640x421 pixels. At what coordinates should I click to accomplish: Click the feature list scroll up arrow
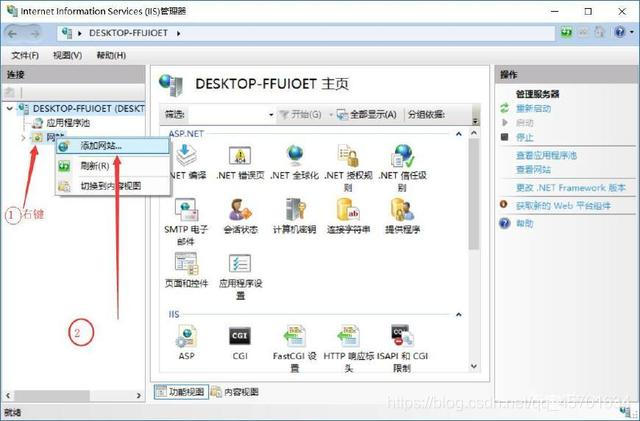pos(473,133)
